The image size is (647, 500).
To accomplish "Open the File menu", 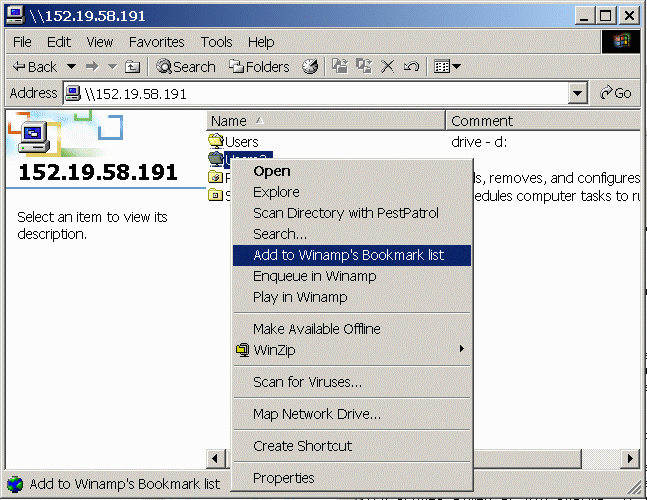I will click(x=22, y=42).
